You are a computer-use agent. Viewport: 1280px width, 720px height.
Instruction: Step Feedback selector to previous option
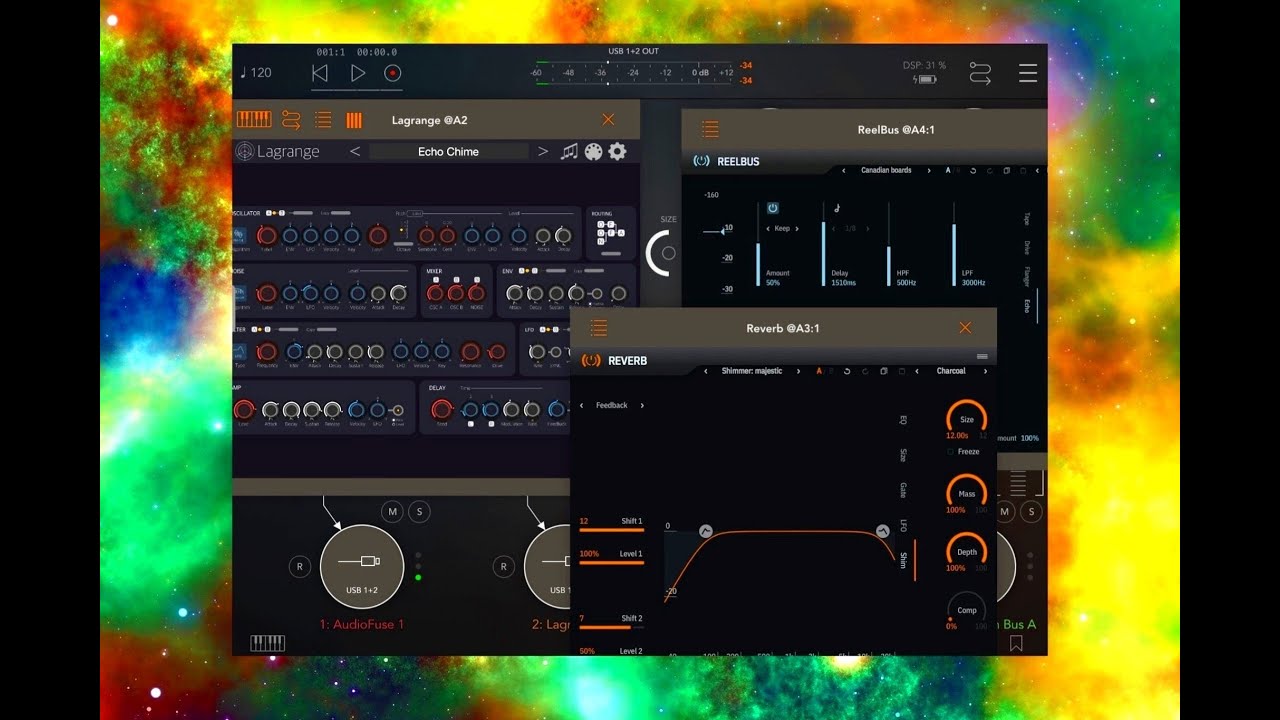(x=582, y=405)
